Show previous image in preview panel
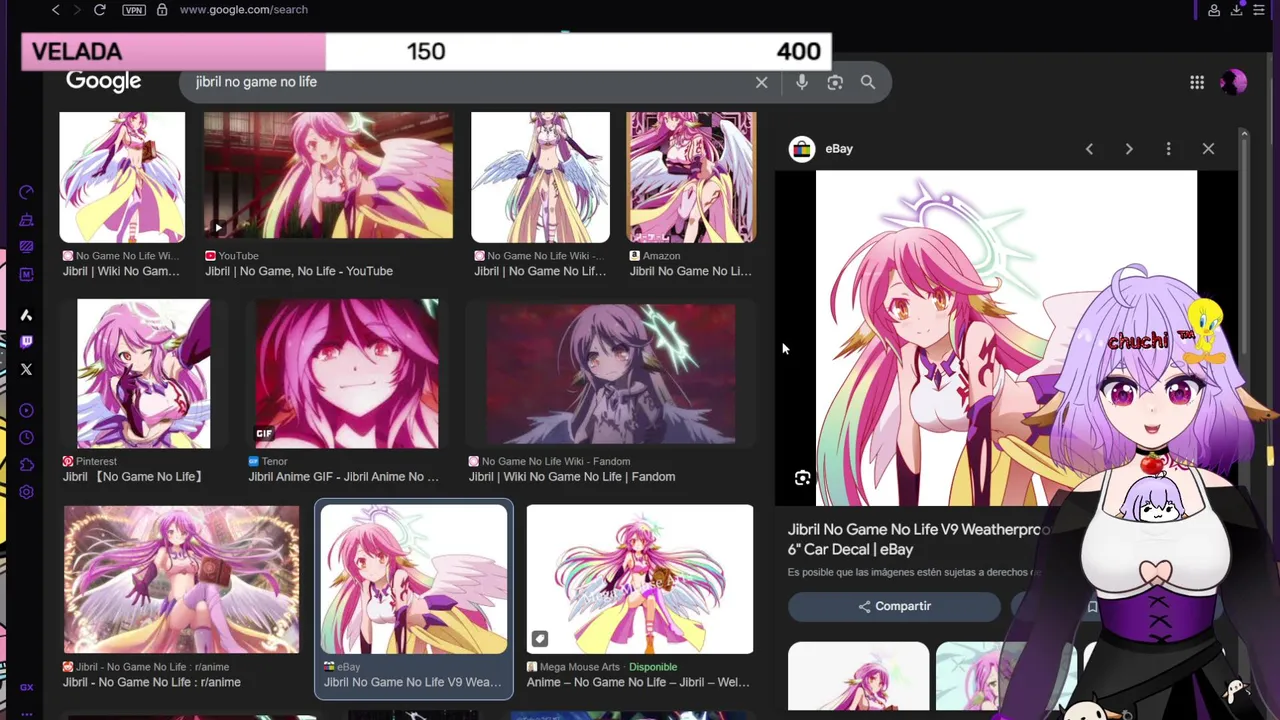The width and height of the screenshot is (1280, 720). (x=1089, y=149)
